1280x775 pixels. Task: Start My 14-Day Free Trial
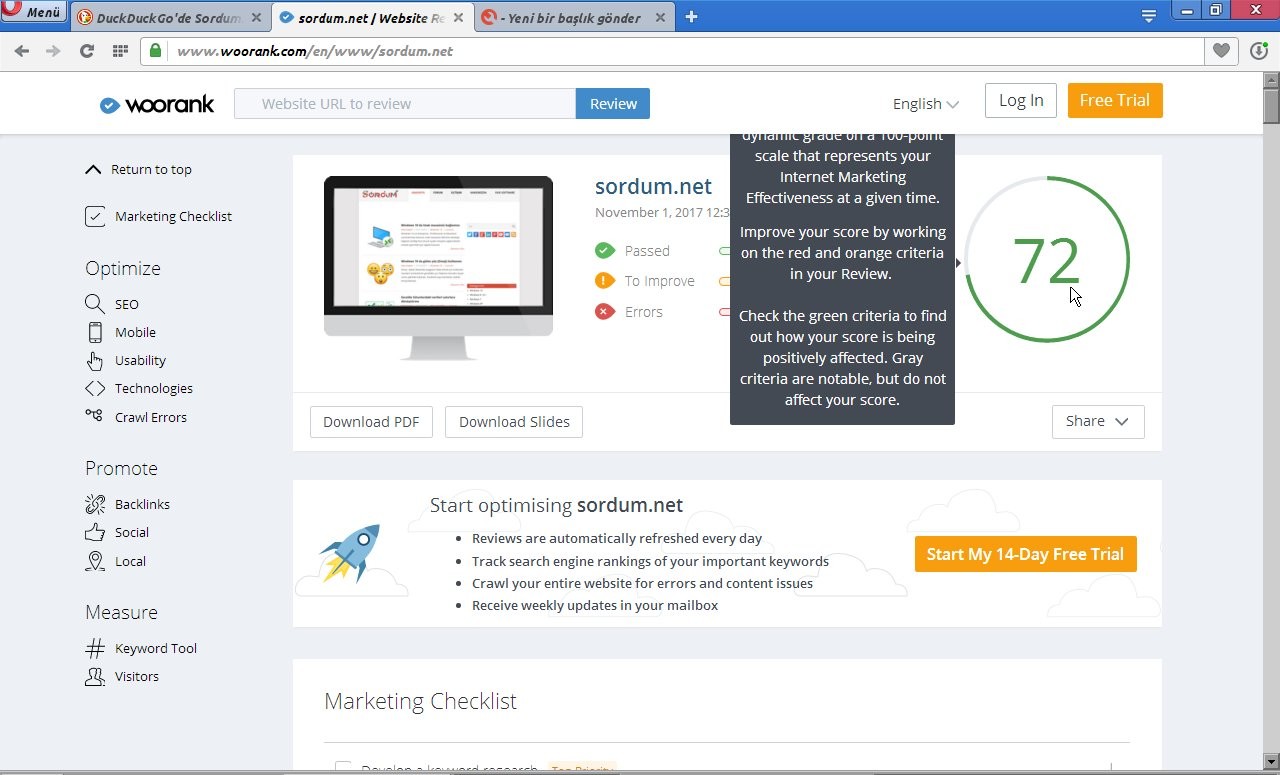1025,554
